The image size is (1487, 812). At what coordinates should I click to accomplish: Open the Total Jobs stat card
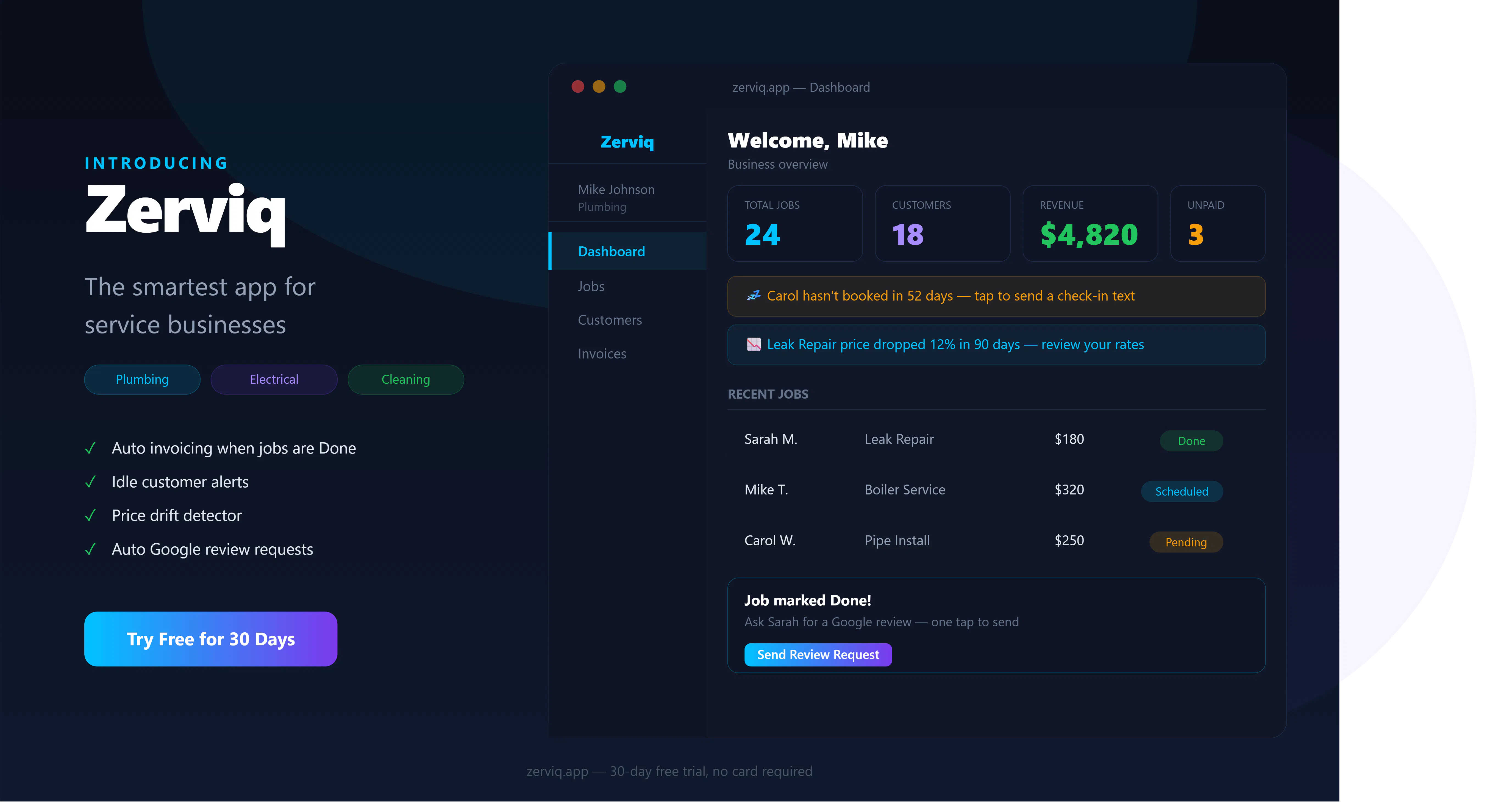[x=795, y=223]
